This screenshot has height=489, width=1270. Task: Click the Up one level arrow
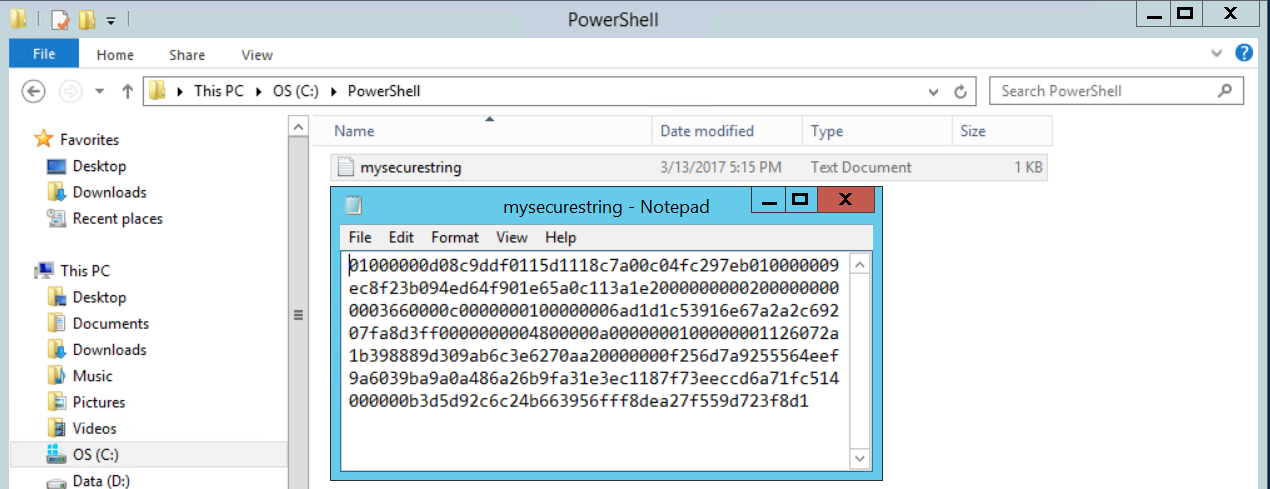click(x=127, y=91)
